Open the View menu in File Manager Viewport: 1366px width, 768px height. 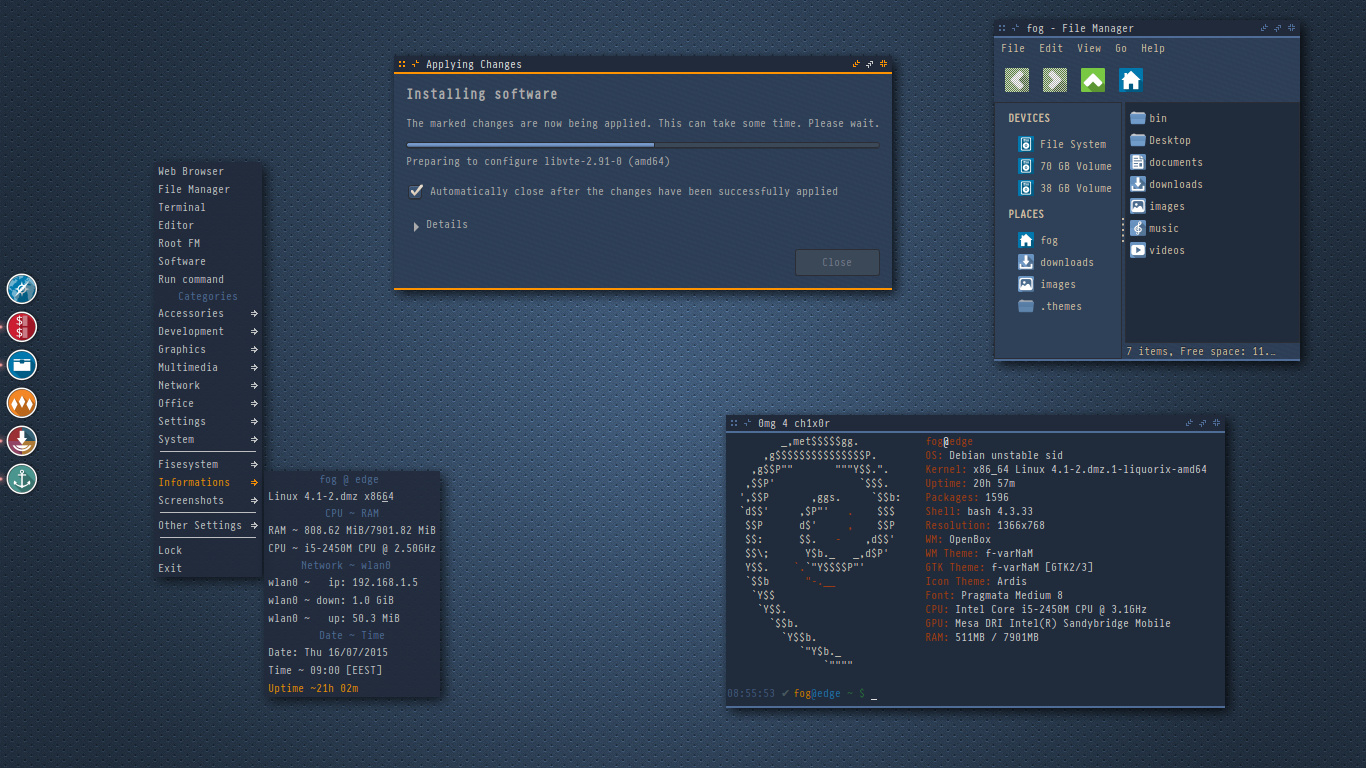pos(1089,48)
